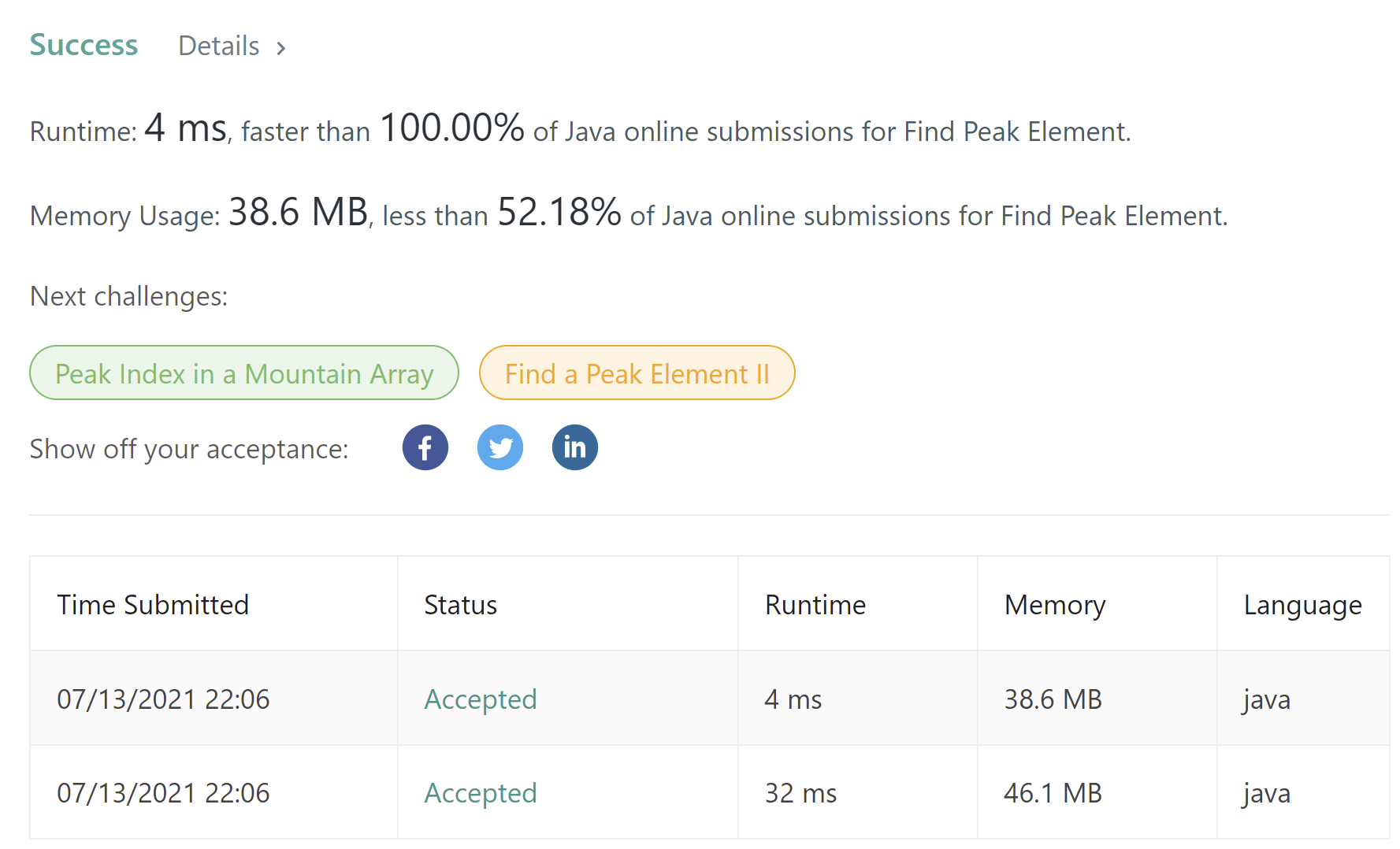Screen dimensions: 1400x849
Task: Open the Accepted submission with 32 ms runtime
Action: click(x=481, y=793)
